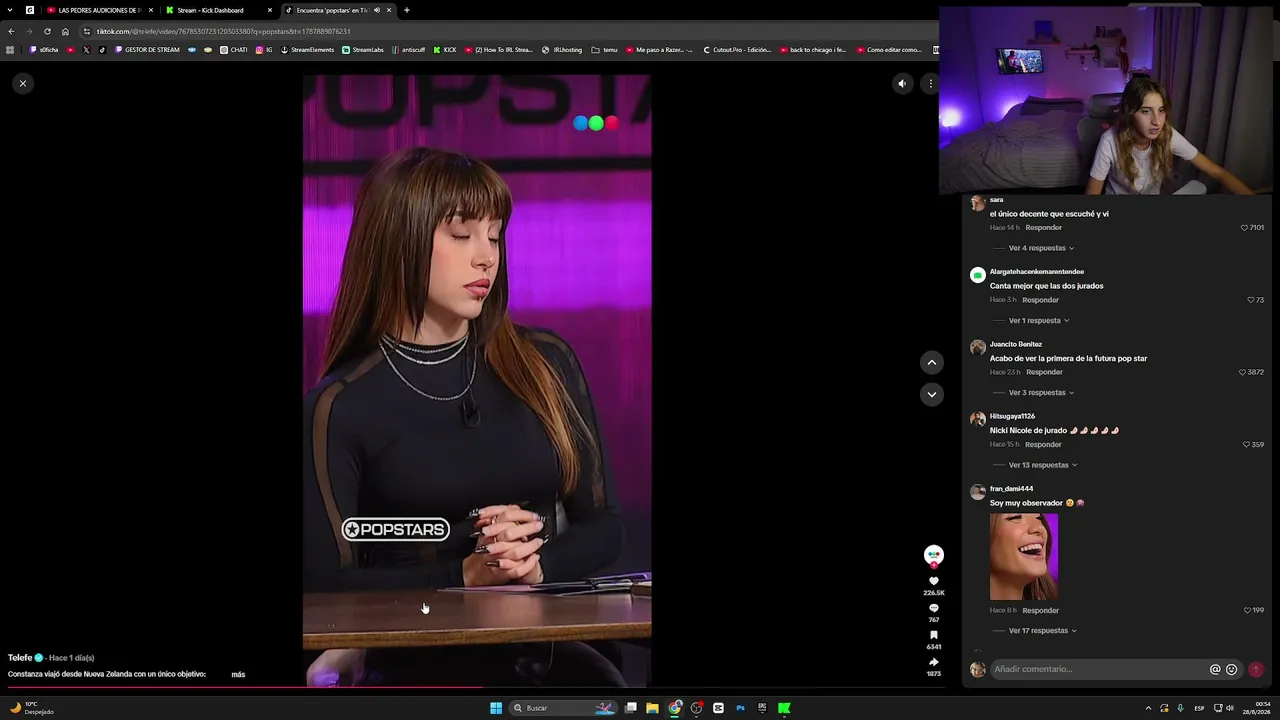Seek on the red video progress bar
1280x720 pixels.
click(x=477, y=687)
